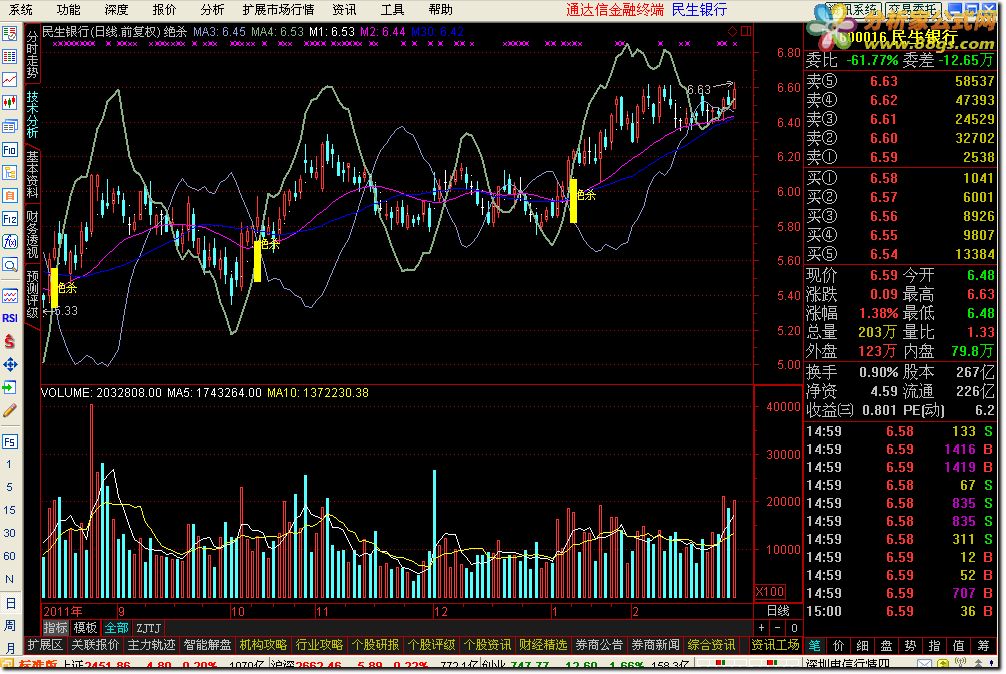Click the tree structure icon in left toolbar
This screenshot has height=674, width=1006.
point(10,173)
